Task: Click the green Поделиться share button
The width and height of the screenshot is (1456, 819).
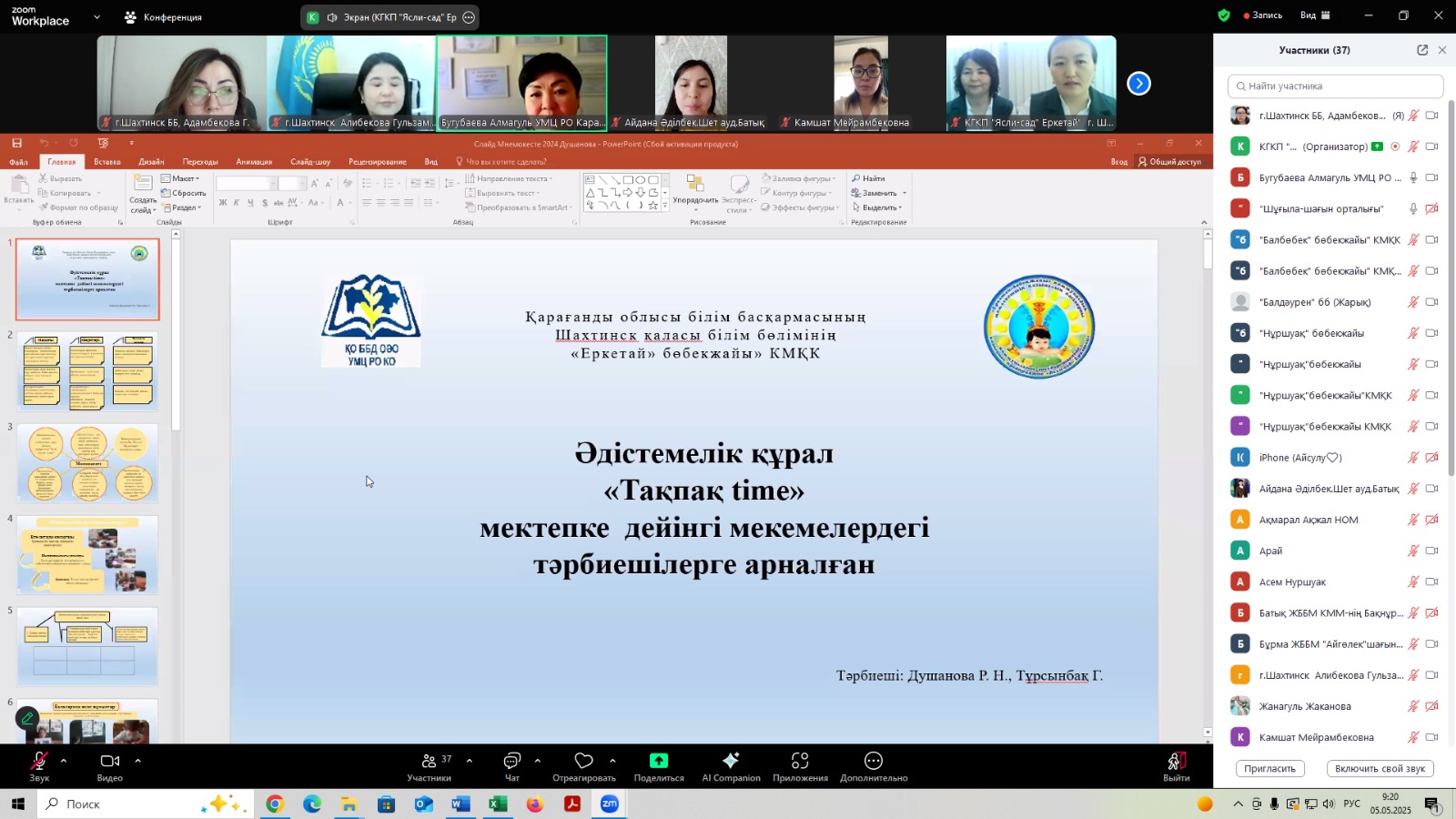Action: 659,766
